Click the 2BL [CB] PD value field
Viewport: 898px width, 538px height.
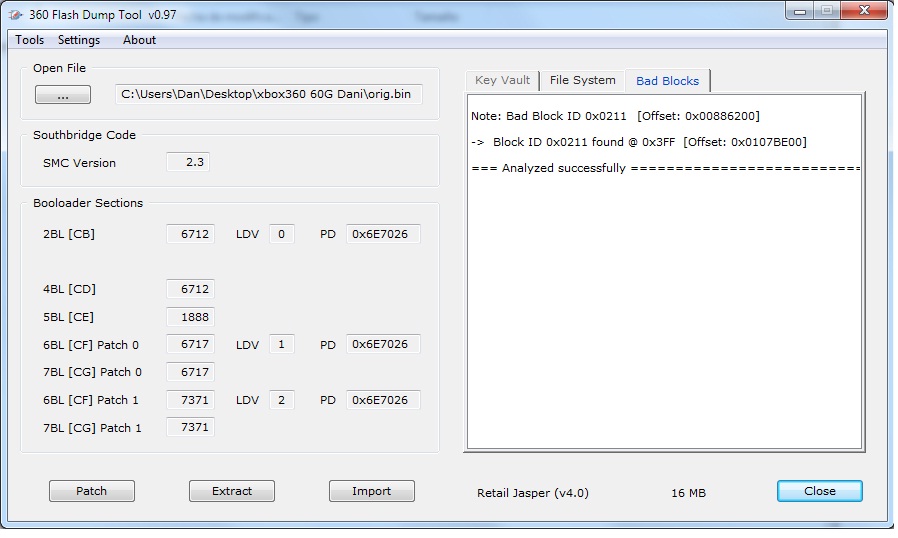[x=383, y=234]
